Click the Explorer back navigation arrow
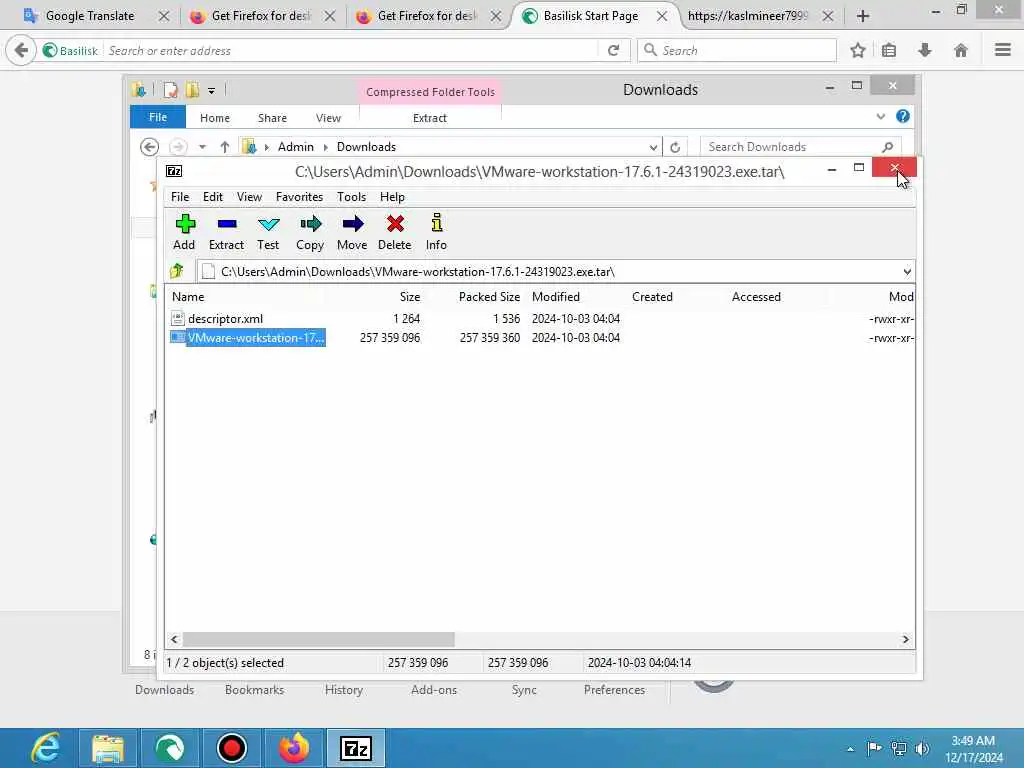 coord(150,147)
